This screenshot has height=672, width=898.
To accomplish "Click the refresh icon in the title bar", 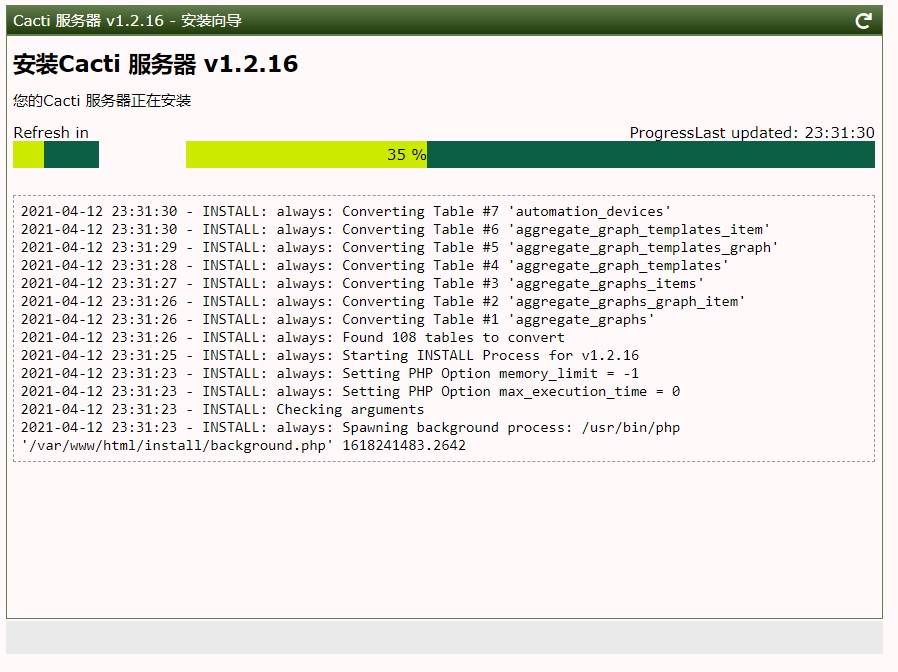I will [864, 21].
